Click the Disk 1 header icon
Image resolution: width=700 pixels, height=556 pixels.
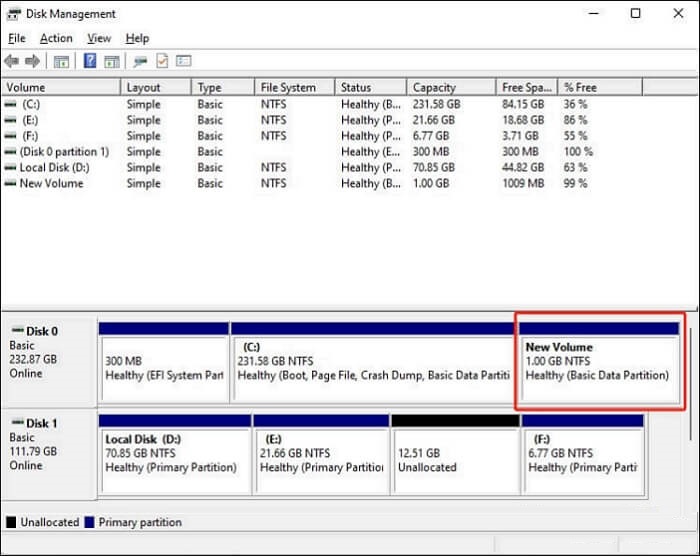click(17, 422)
